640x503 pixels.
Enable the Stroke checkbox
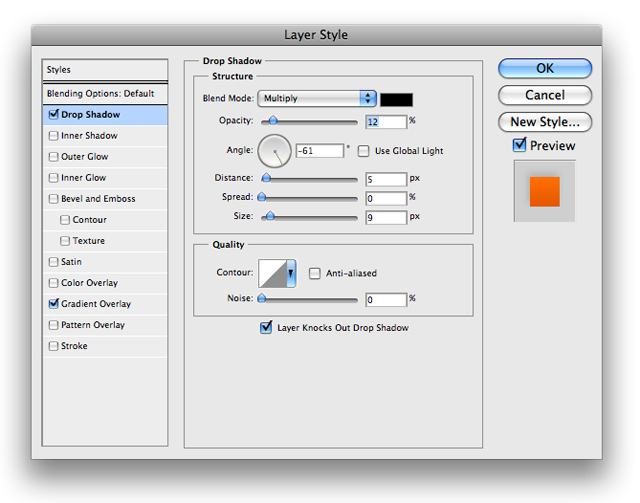click(53, 346)
